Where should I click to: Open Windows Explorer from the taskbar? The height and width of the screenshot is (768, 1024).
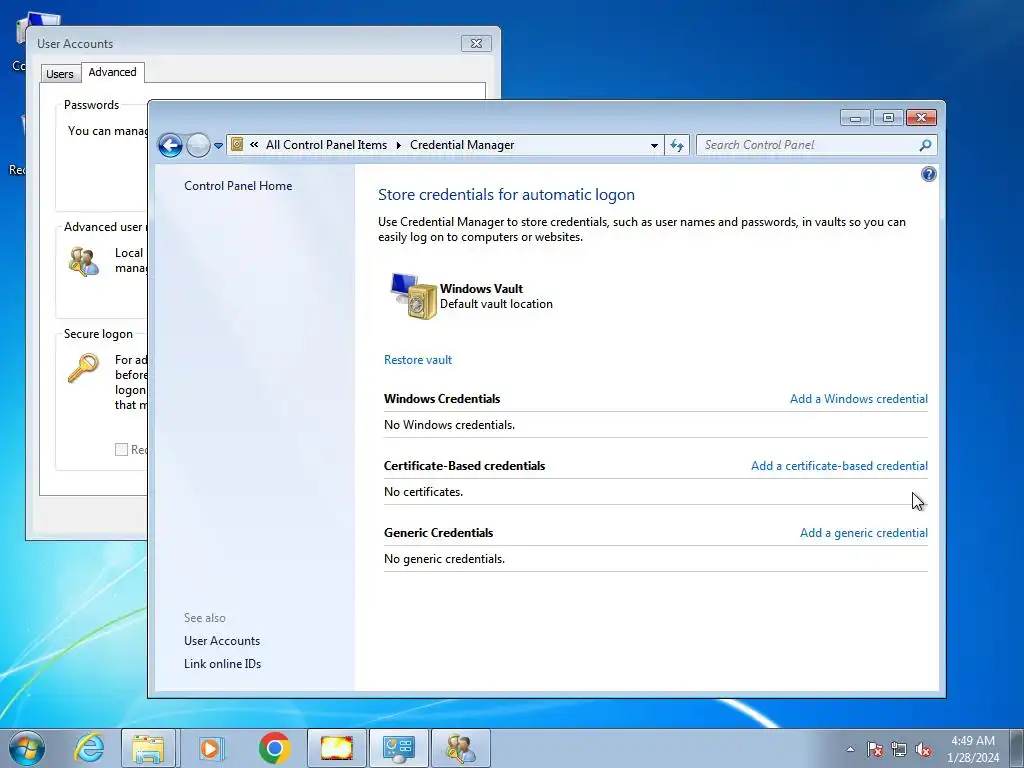[x=148, y=748]
